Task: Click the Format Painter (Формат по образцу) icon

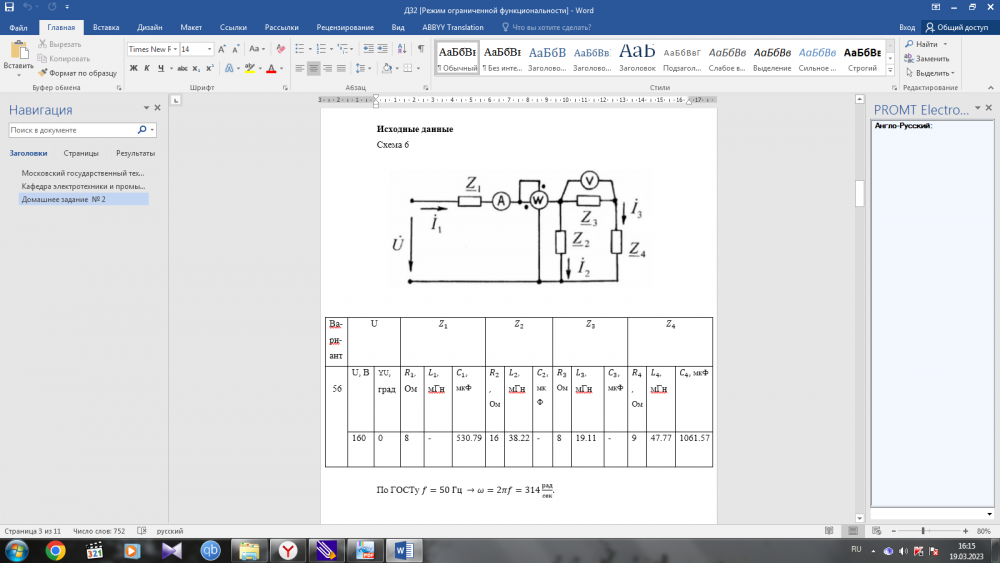Action: coord(42,73)
